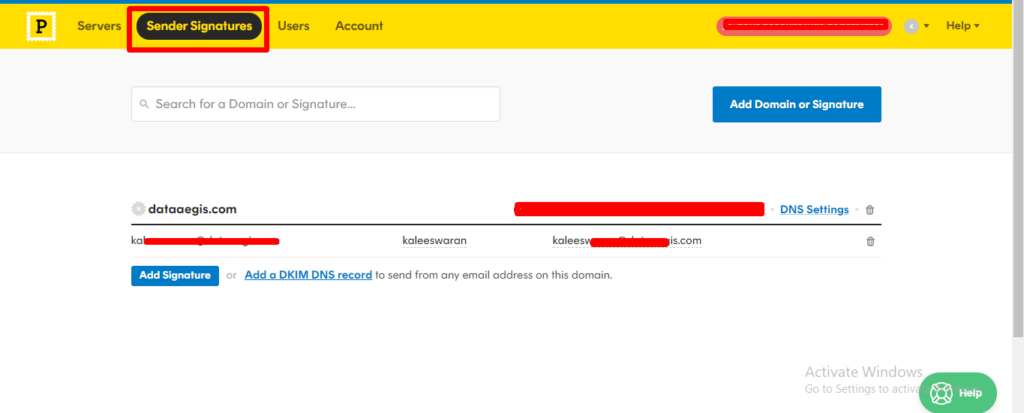This screenshot has height=413, width=1024.
Task: Follow the Add a DKIM DNS record link
Action: 308,275
